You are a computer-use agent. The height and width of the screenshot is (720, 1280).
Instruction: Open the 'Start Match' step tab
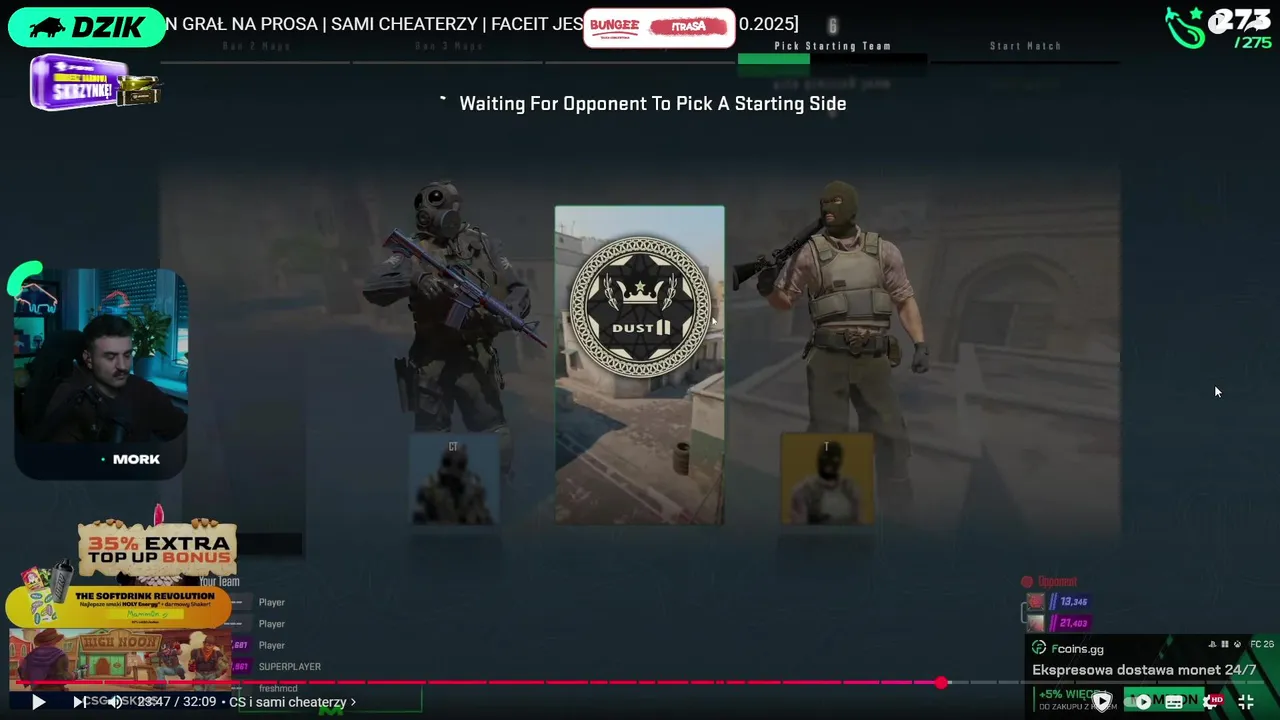[x=1026, y=46]
